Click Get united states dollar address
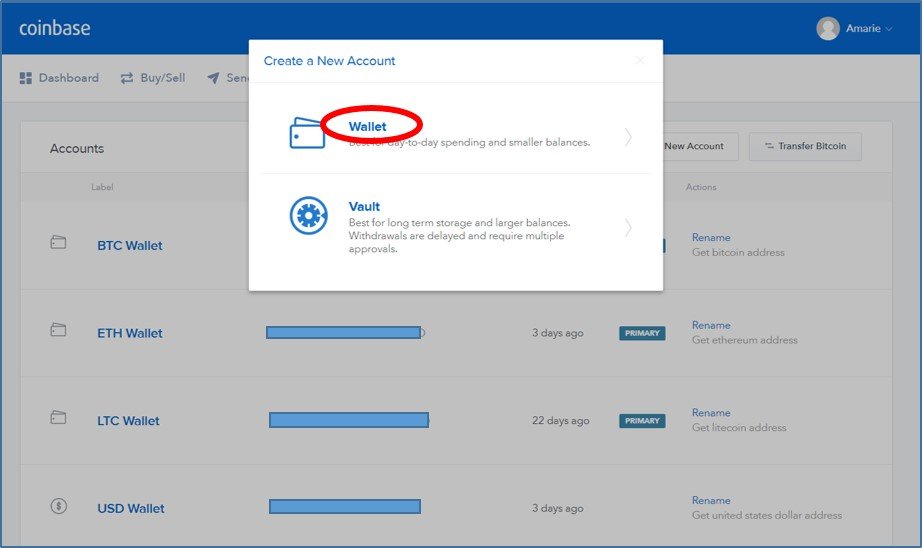 point(767,515)
